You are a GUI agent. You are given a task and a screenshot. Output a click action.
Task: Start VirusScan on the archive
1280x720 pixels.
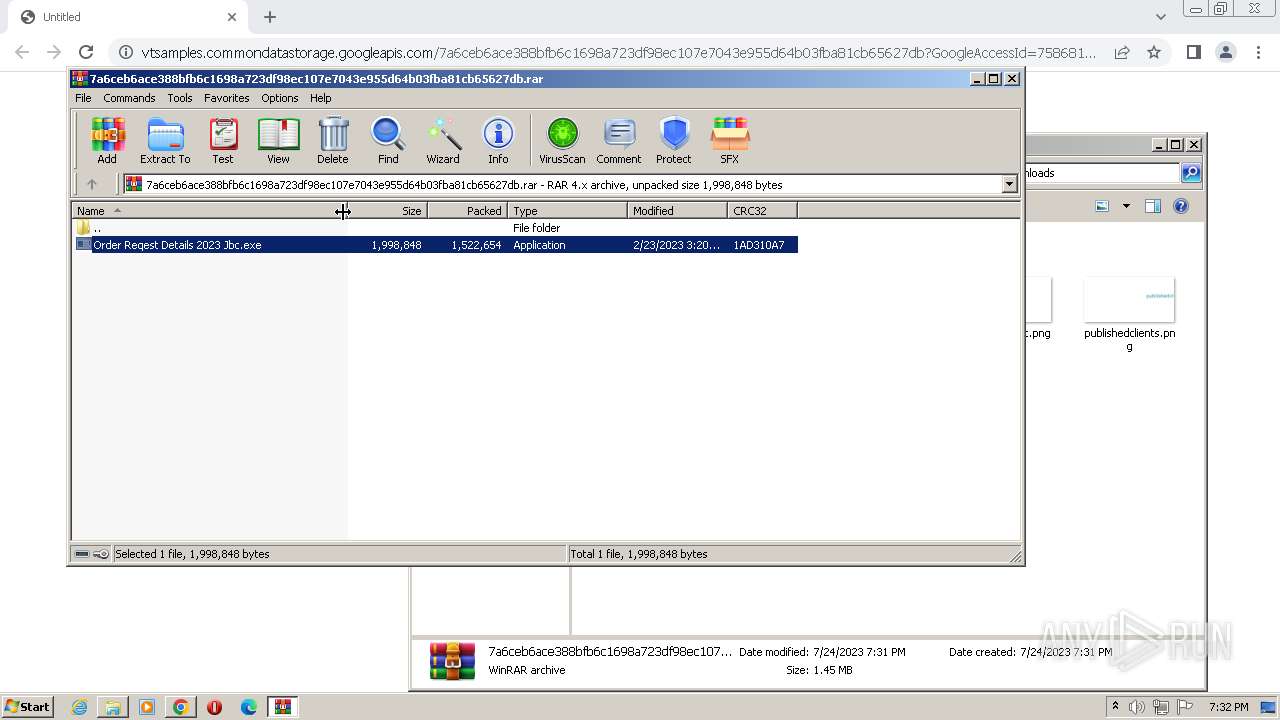pos(562,140)
